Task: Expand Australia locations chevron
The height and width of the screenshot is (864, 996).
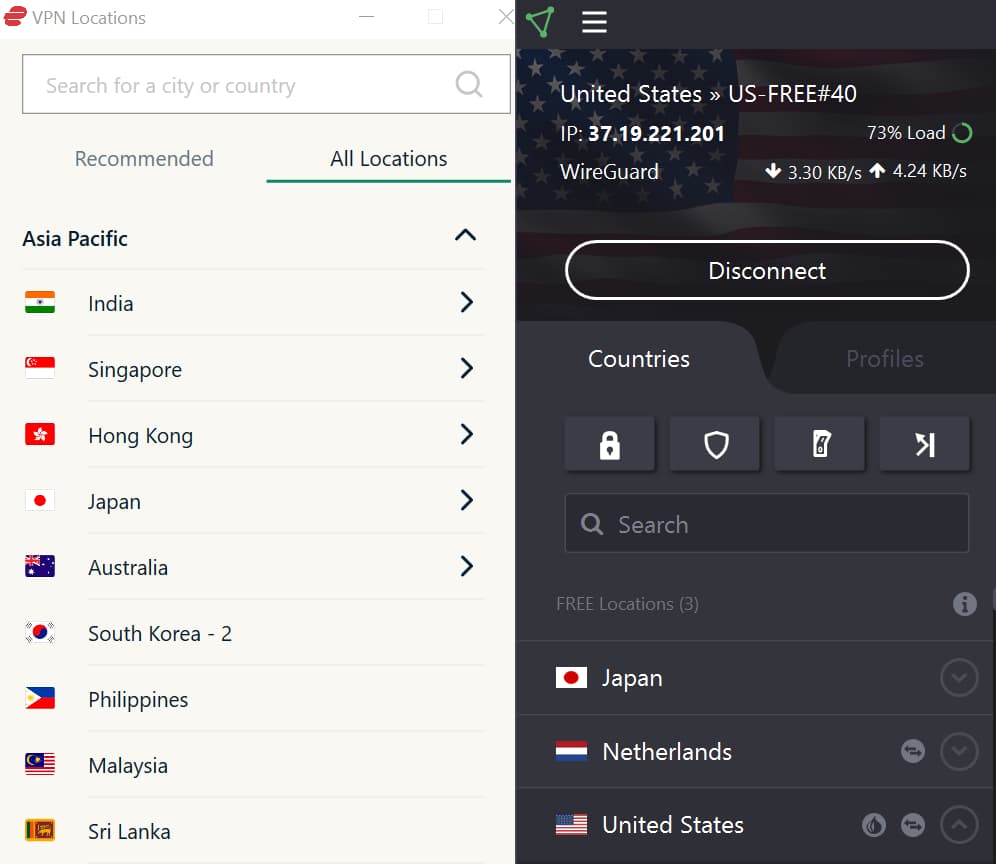Action: [x=467, y=567]
